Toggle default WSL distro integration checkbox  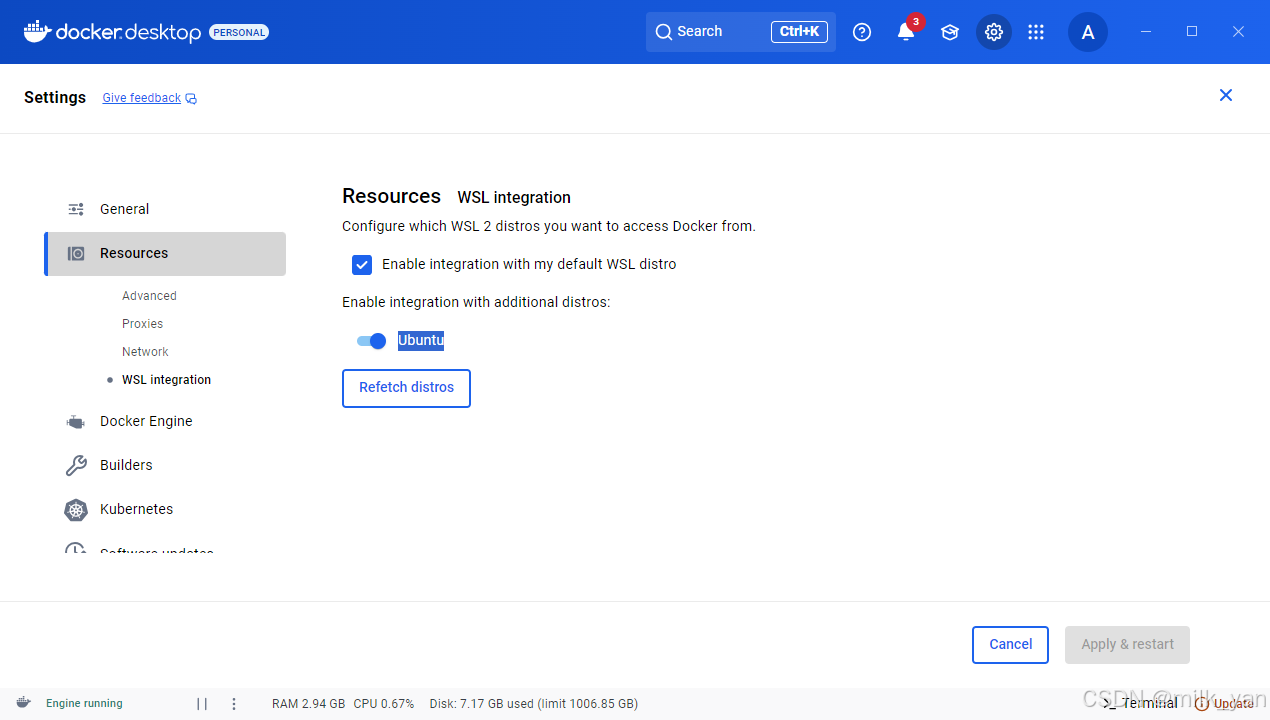pos(362,265)
